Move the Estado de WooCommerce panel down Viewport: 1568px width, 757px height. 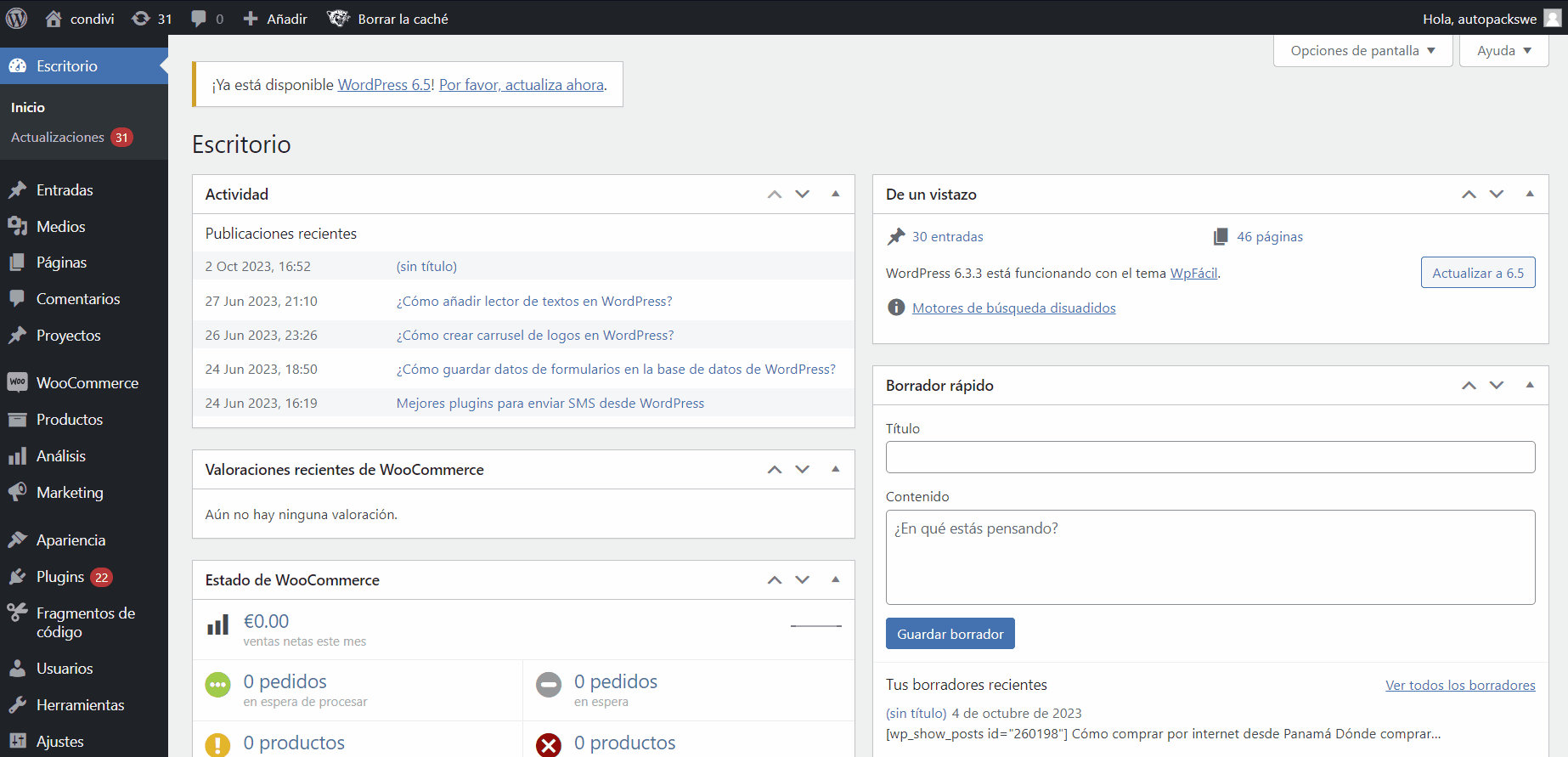coord(803,579)
